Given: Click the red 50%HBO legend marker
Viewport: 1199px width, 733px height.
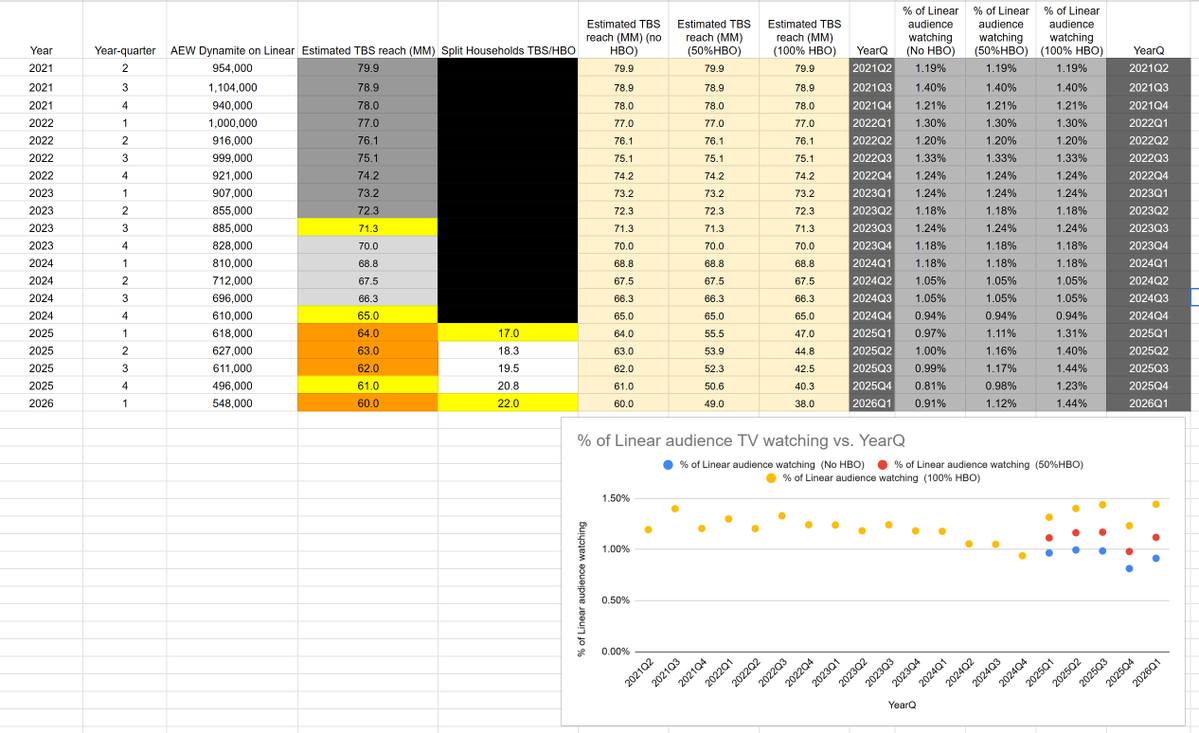Looking at the screenshot, I should pos(882,465).
